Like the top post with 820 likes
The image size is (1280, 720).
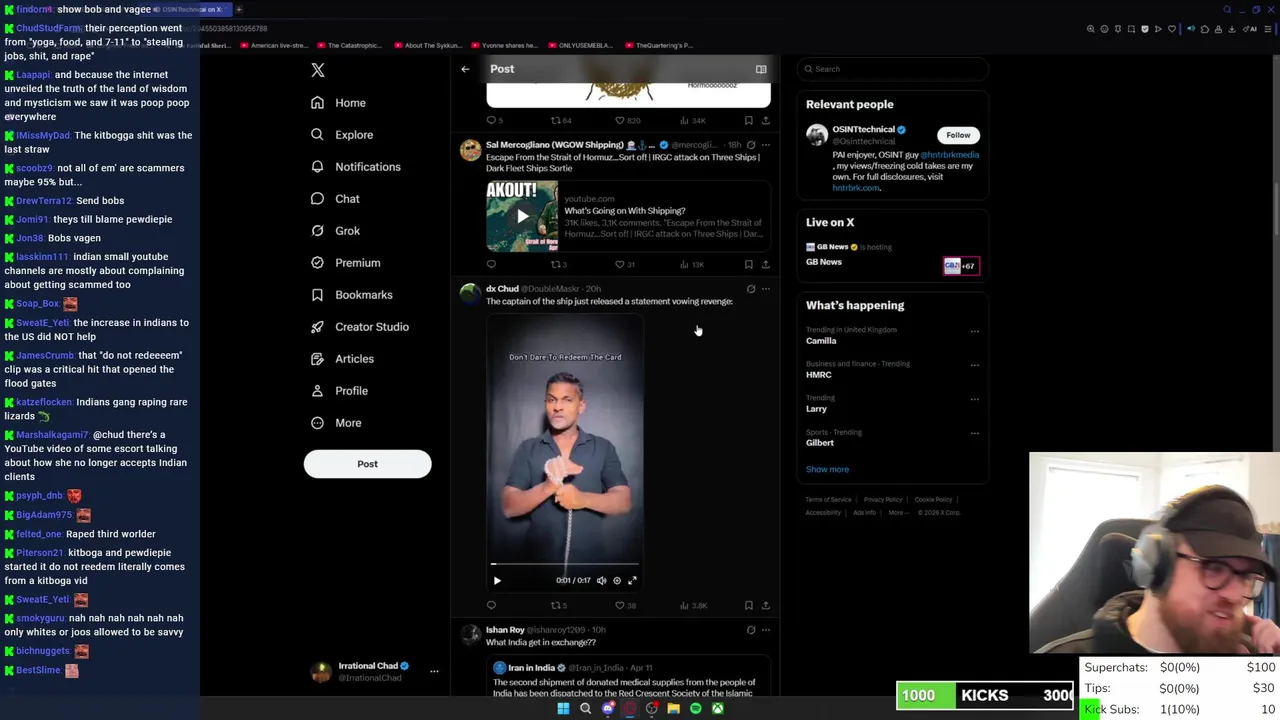click(627, 120)
